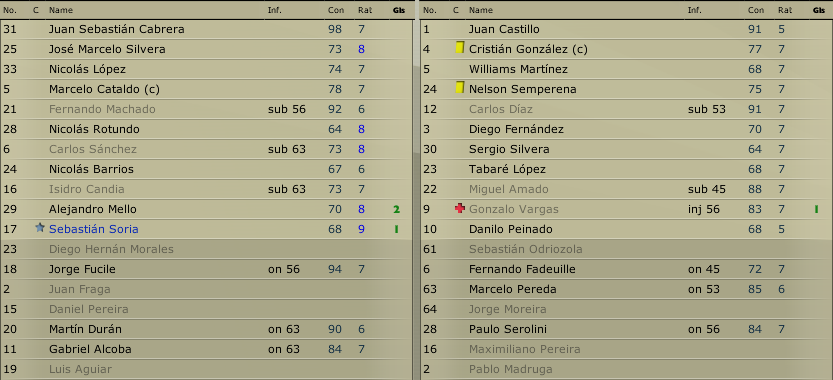Click José Marcelo Silvera's rating of 8
Screen dimensions: 833x380
[361, 49]
